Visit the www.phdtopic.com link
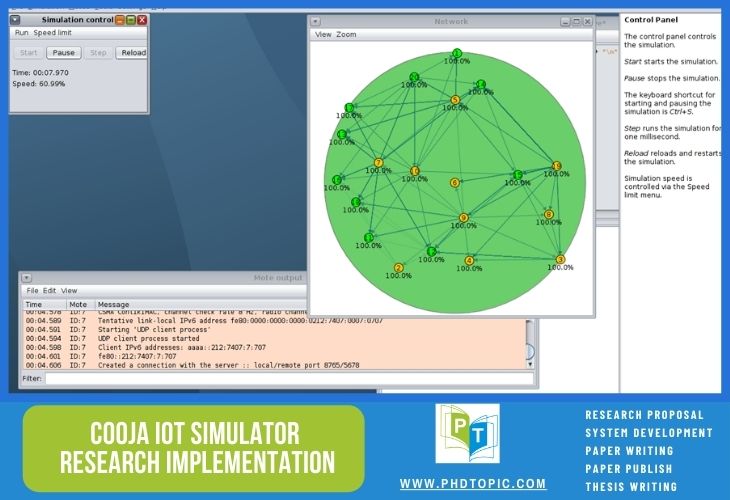The height and width of the screenshot is (500, 730). click(x=473, y=484)
